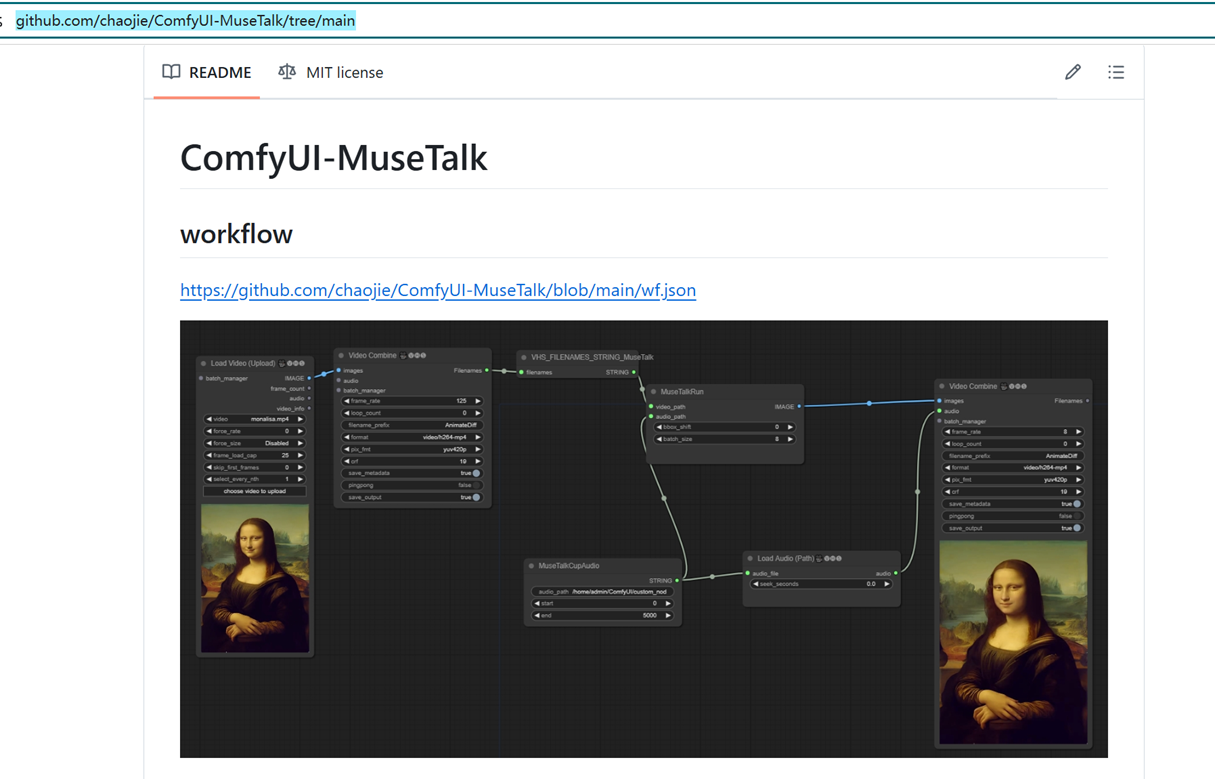Viewport: 1215px width, 779px height.
Task: Click the scales icon beside MIT license
Action: point(286,72)
